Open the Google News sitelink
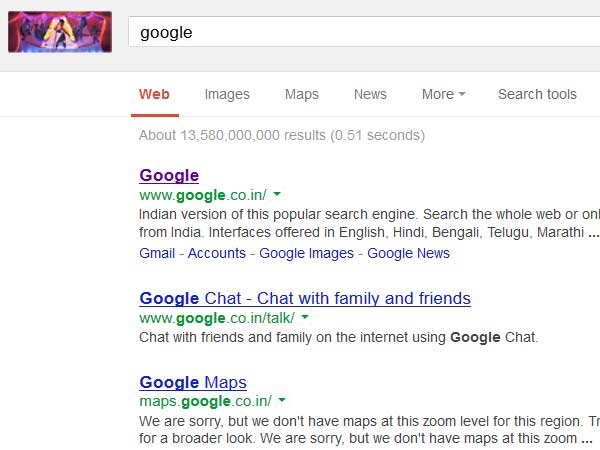This screenshot has height=450, width=600. [x=408, y=253]
